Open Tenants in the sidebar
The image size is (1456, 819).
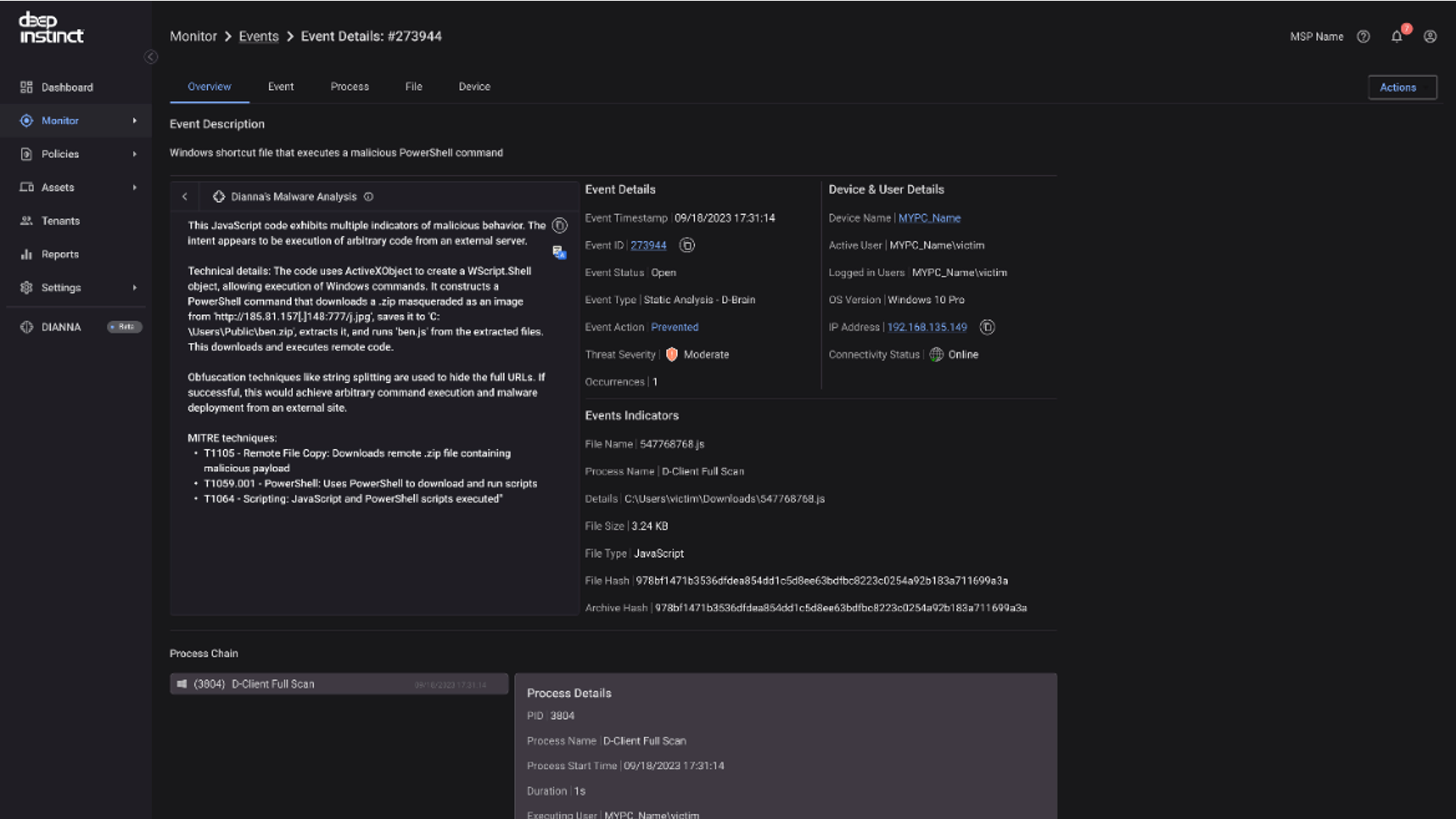(76, 221)
